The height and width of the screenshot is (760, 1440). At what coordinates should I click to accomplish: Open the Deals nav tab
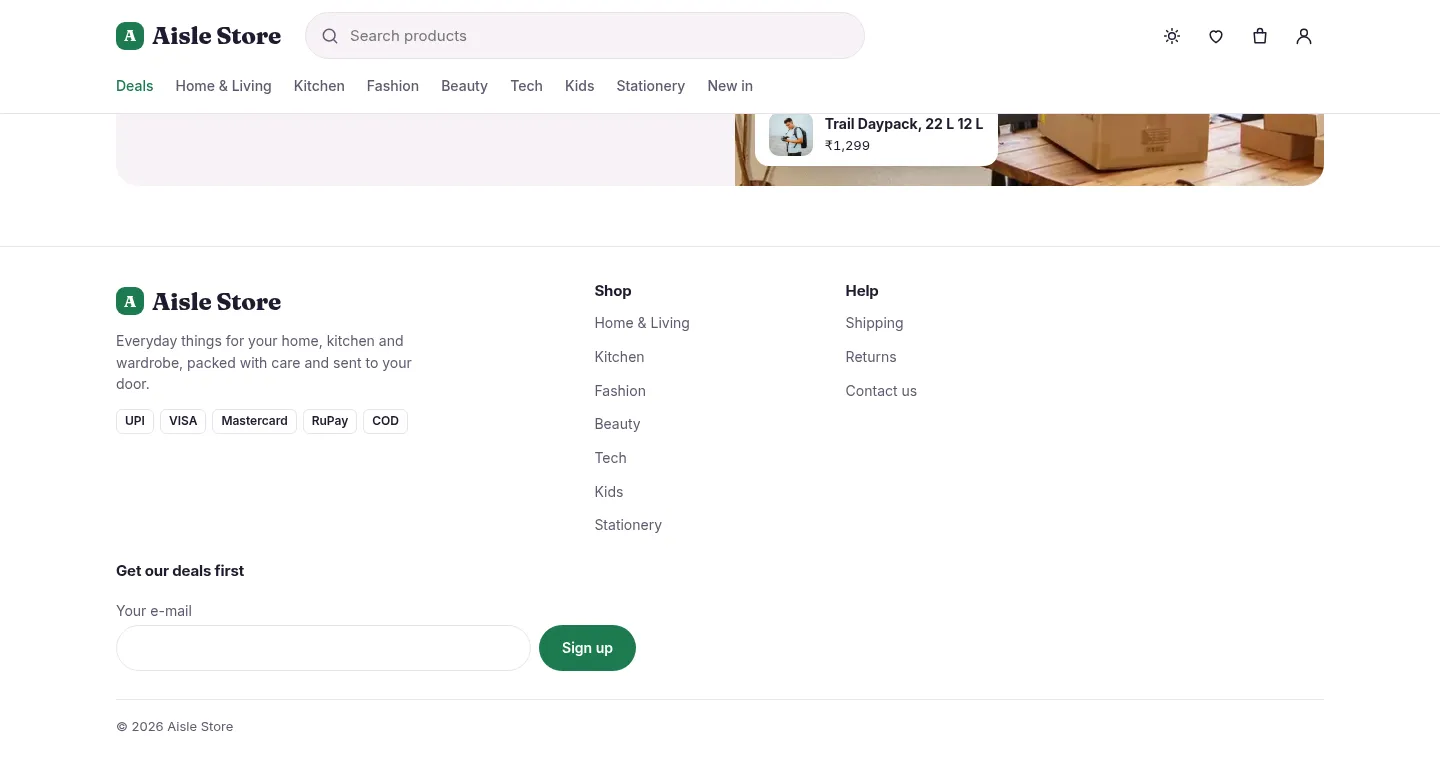[135, 86]
